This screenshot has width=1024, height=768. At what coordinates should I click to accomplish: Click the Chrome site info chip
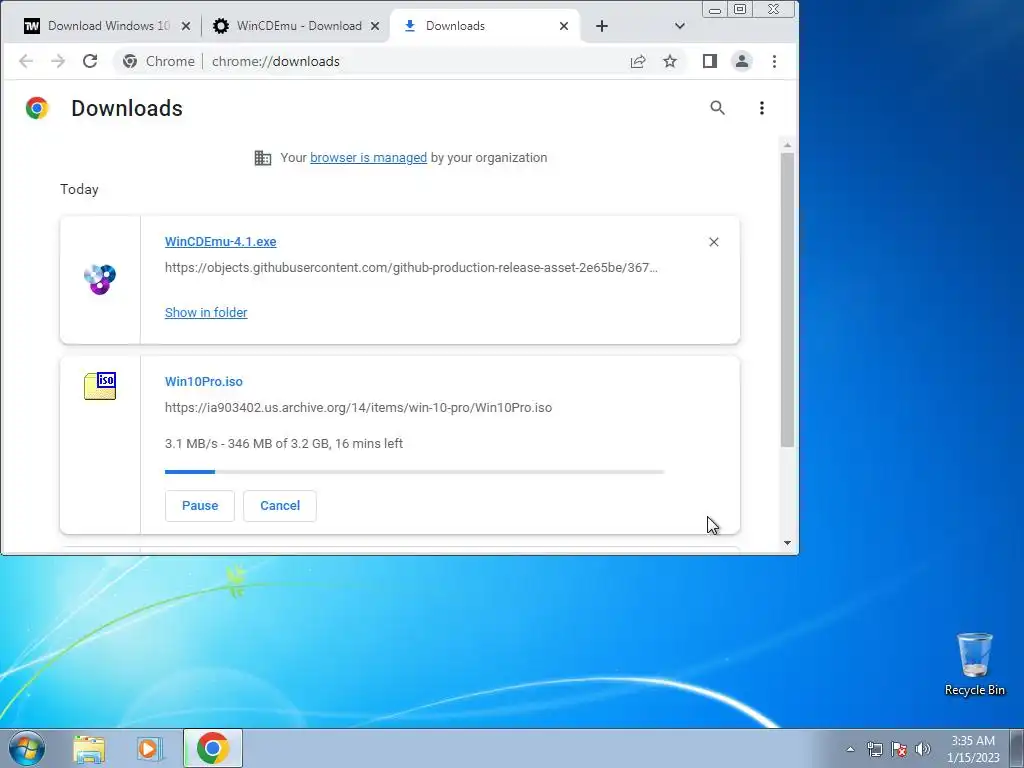tap(159, 61)
